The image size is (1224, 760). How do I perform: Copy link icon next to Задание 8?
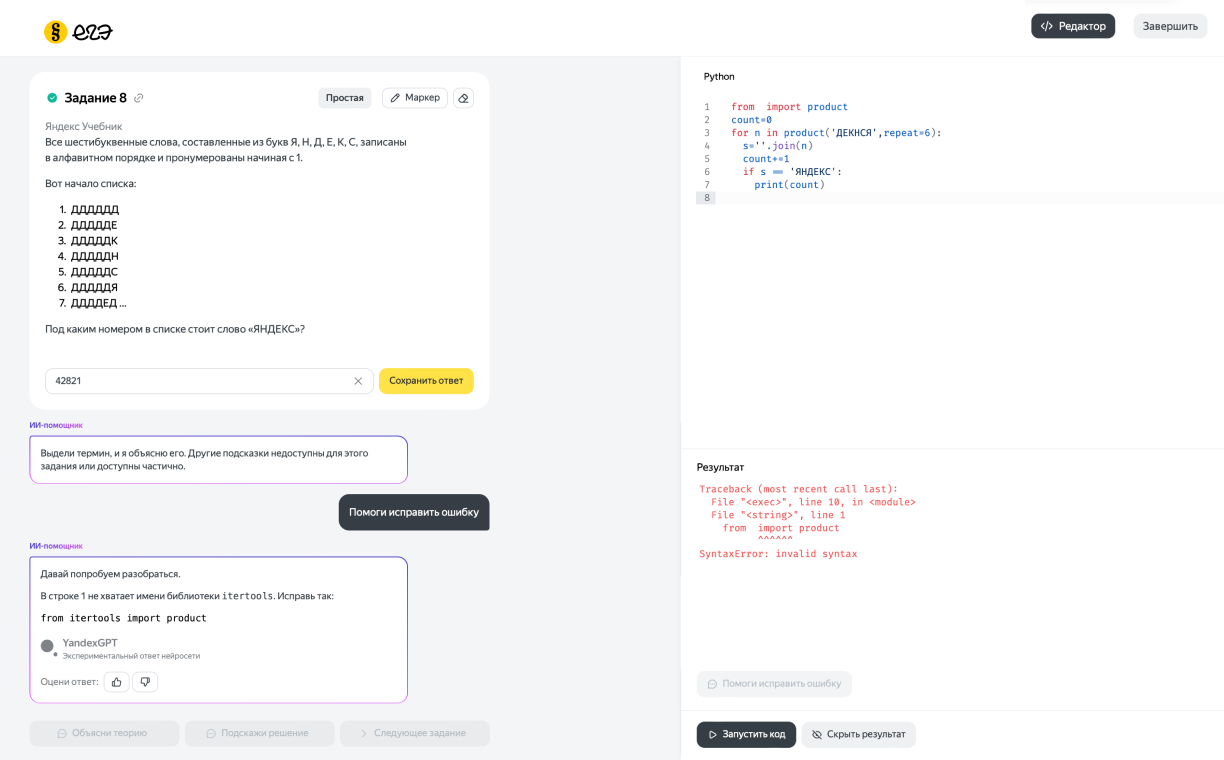139,98
